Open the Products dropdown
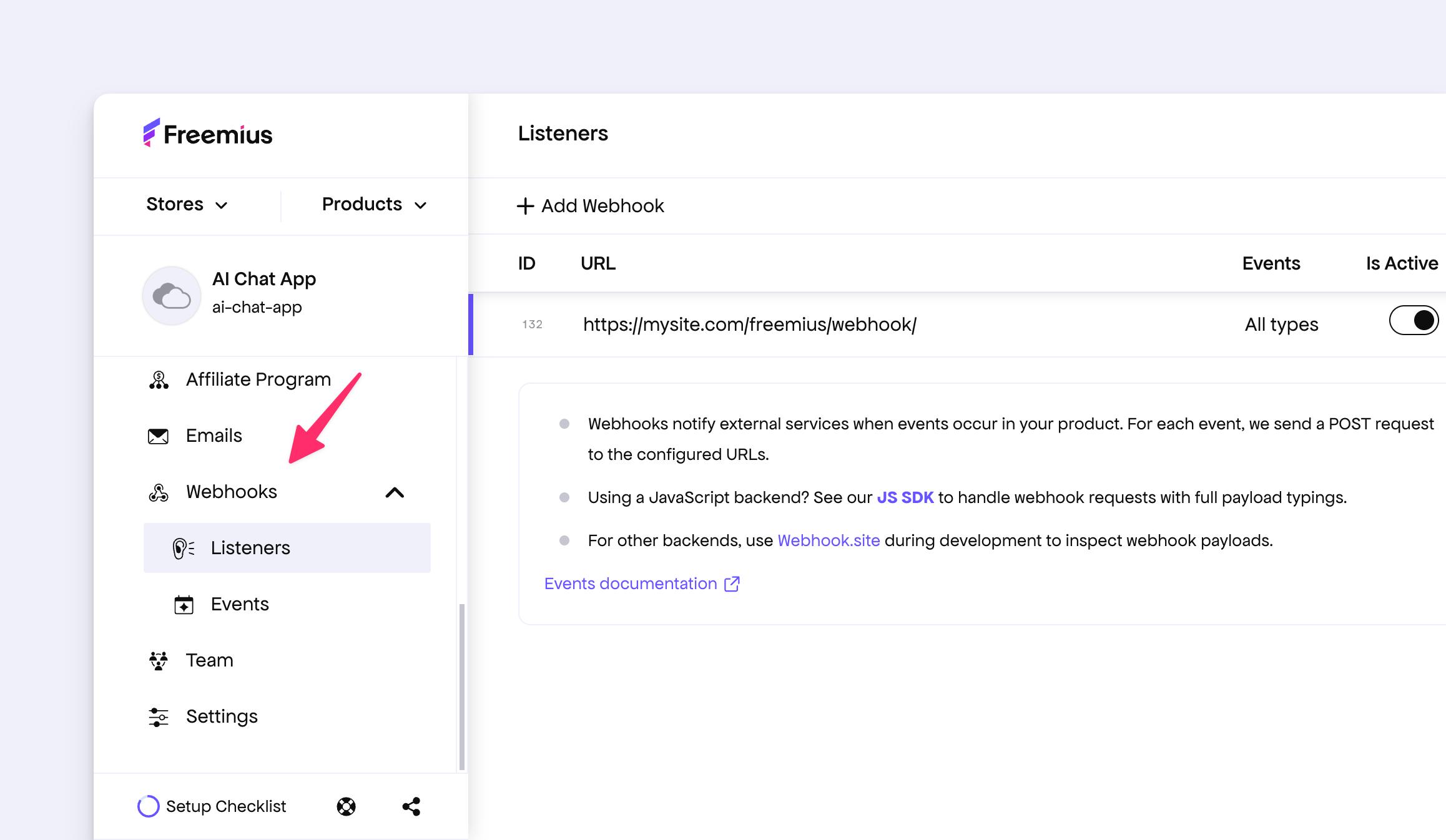This screenshot has height=840, width=1446. [374, 205]
